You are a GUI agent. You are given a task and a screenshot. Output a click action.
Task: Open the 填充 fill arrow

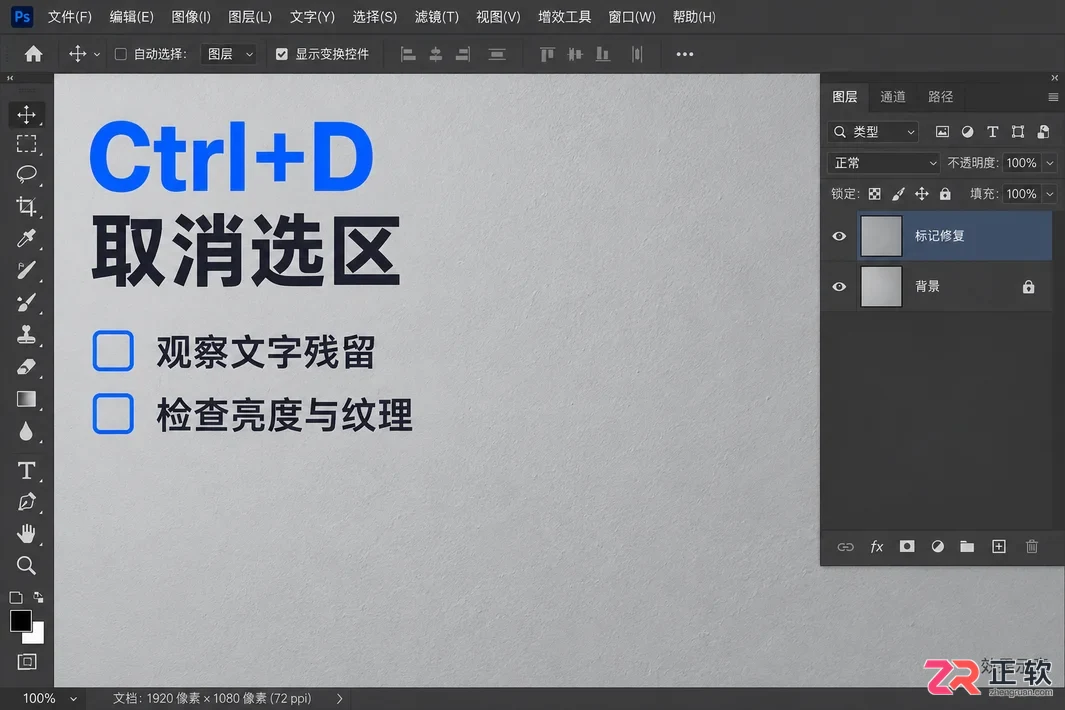(x=1050, y=194)
